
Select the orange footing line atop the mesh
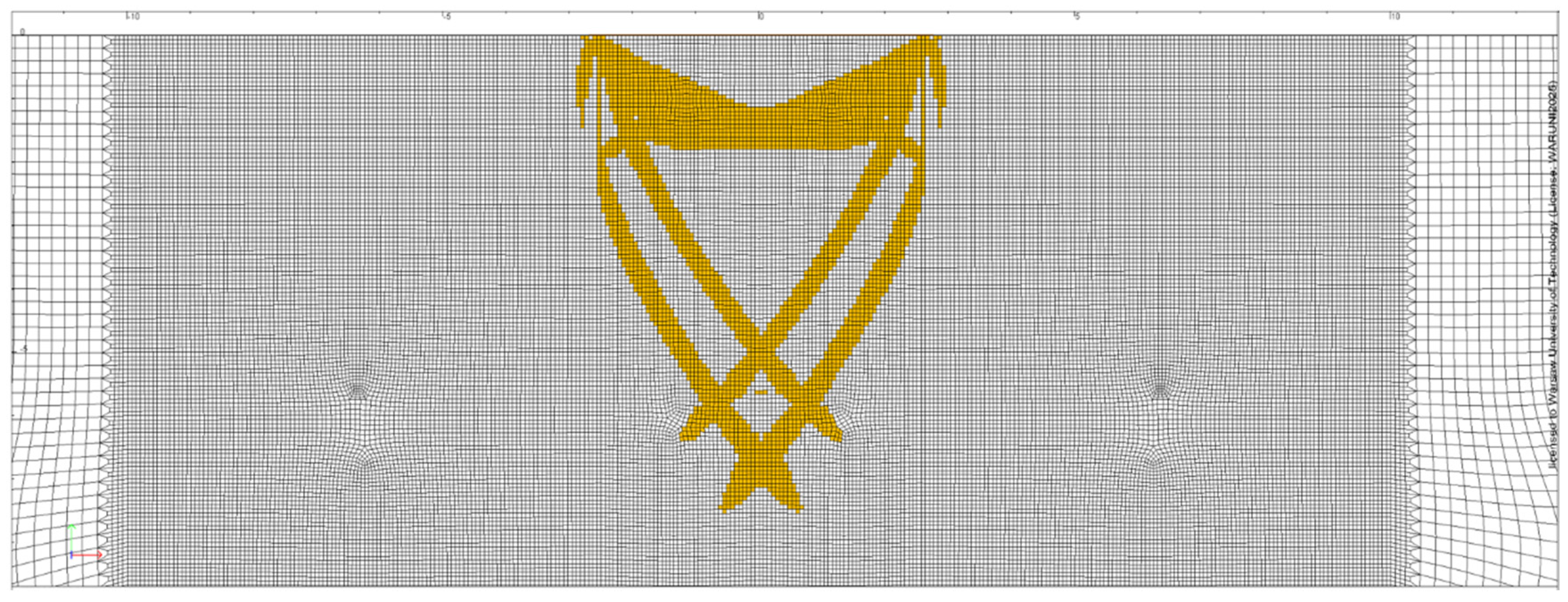tap(761, 35)
